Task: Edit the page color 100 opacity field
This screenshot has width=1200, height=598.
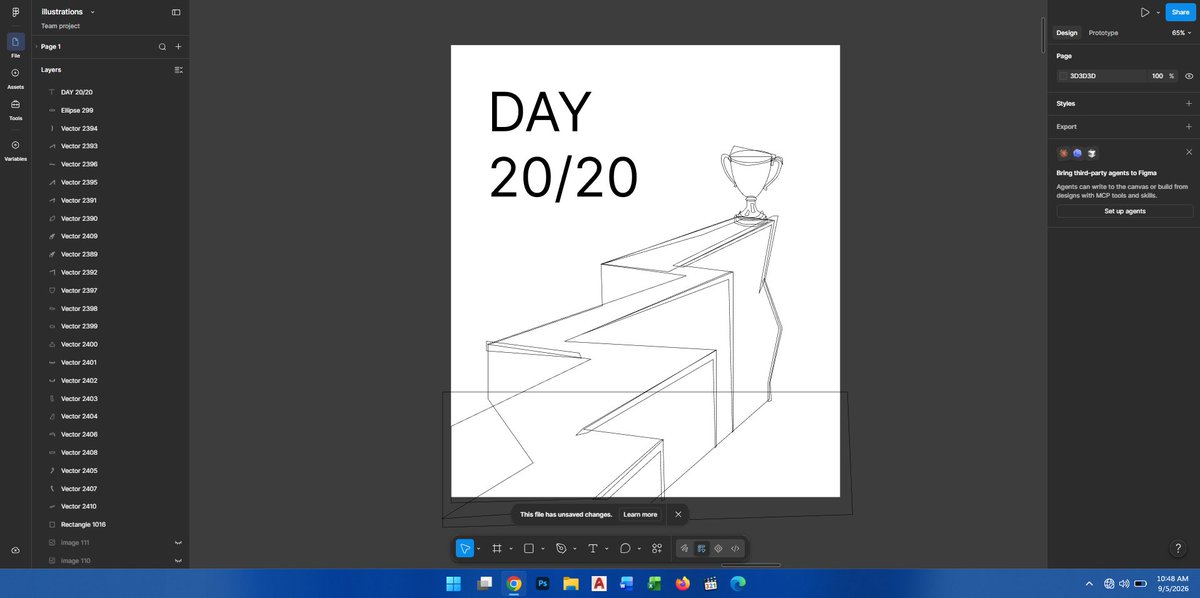Action: [1157, 76]
